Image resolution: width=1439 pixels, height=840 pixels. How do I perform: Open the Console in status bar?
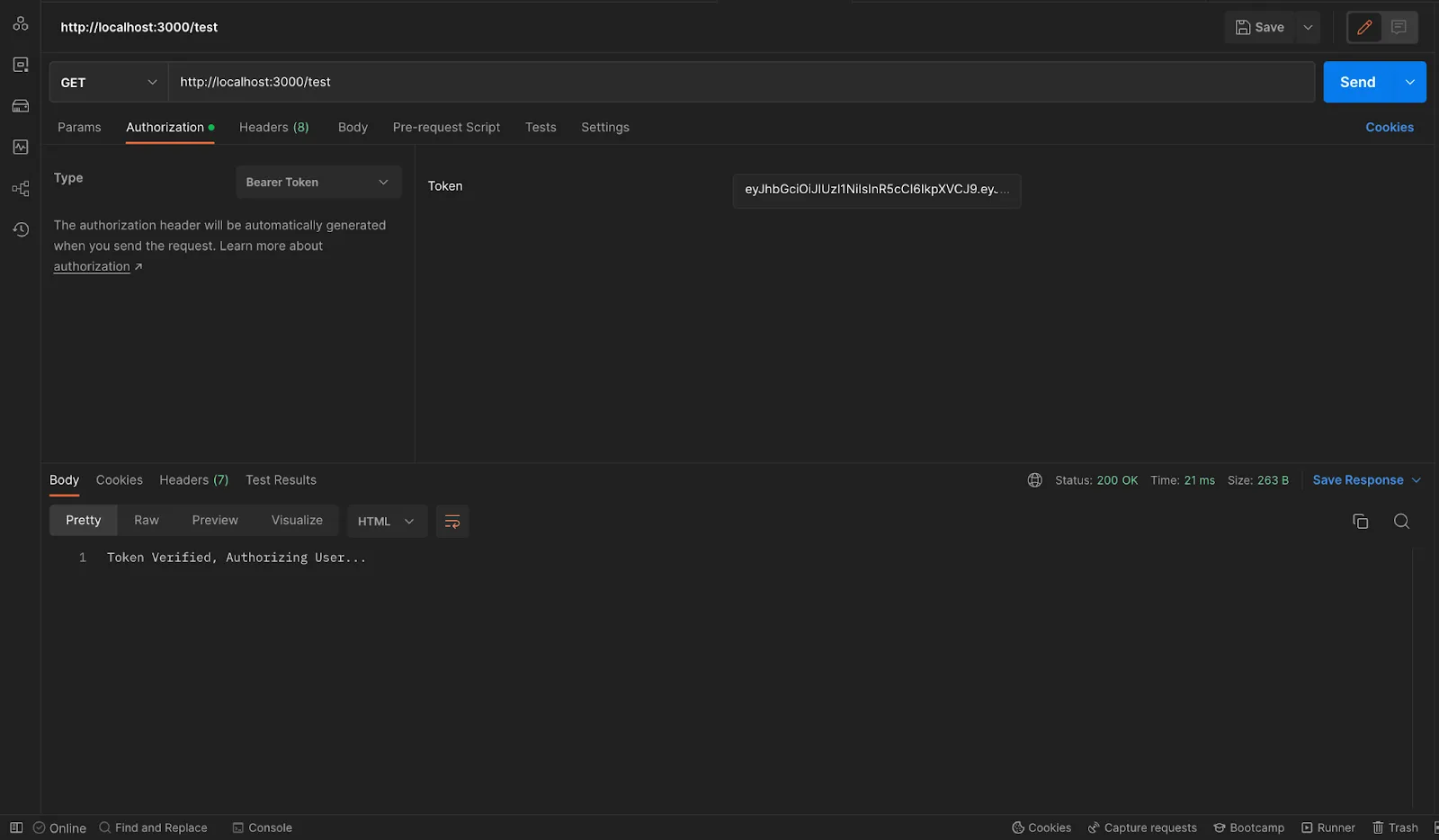click(262, 827)
